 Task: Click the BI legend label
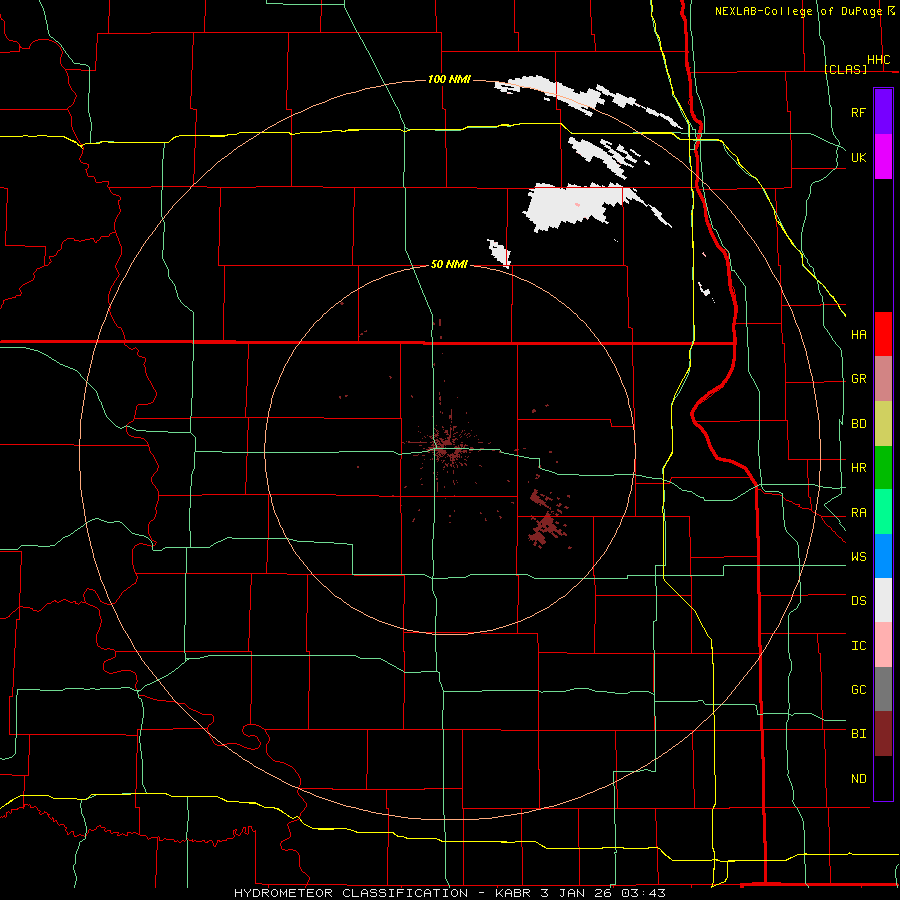tap(858, 734)
